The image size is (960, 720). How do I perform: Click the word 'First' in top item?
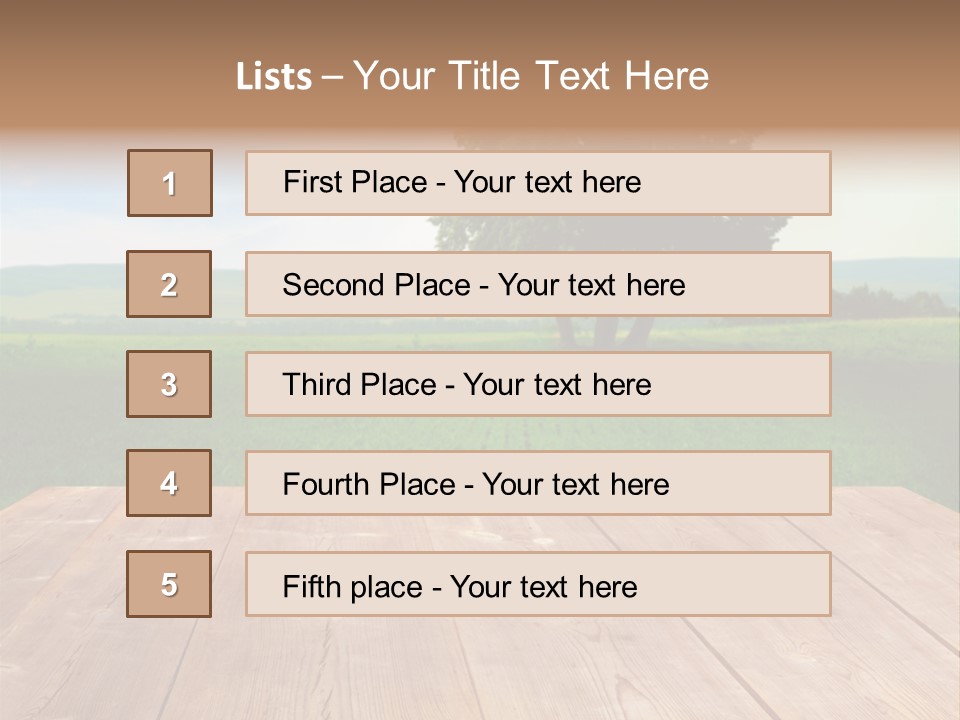point(311,182)
